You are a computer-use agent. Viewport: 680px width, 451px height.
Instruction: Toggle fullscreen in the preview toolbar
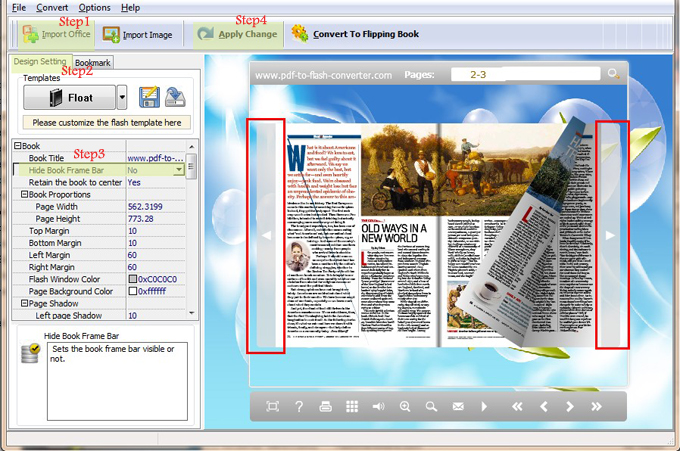(272, 406)
